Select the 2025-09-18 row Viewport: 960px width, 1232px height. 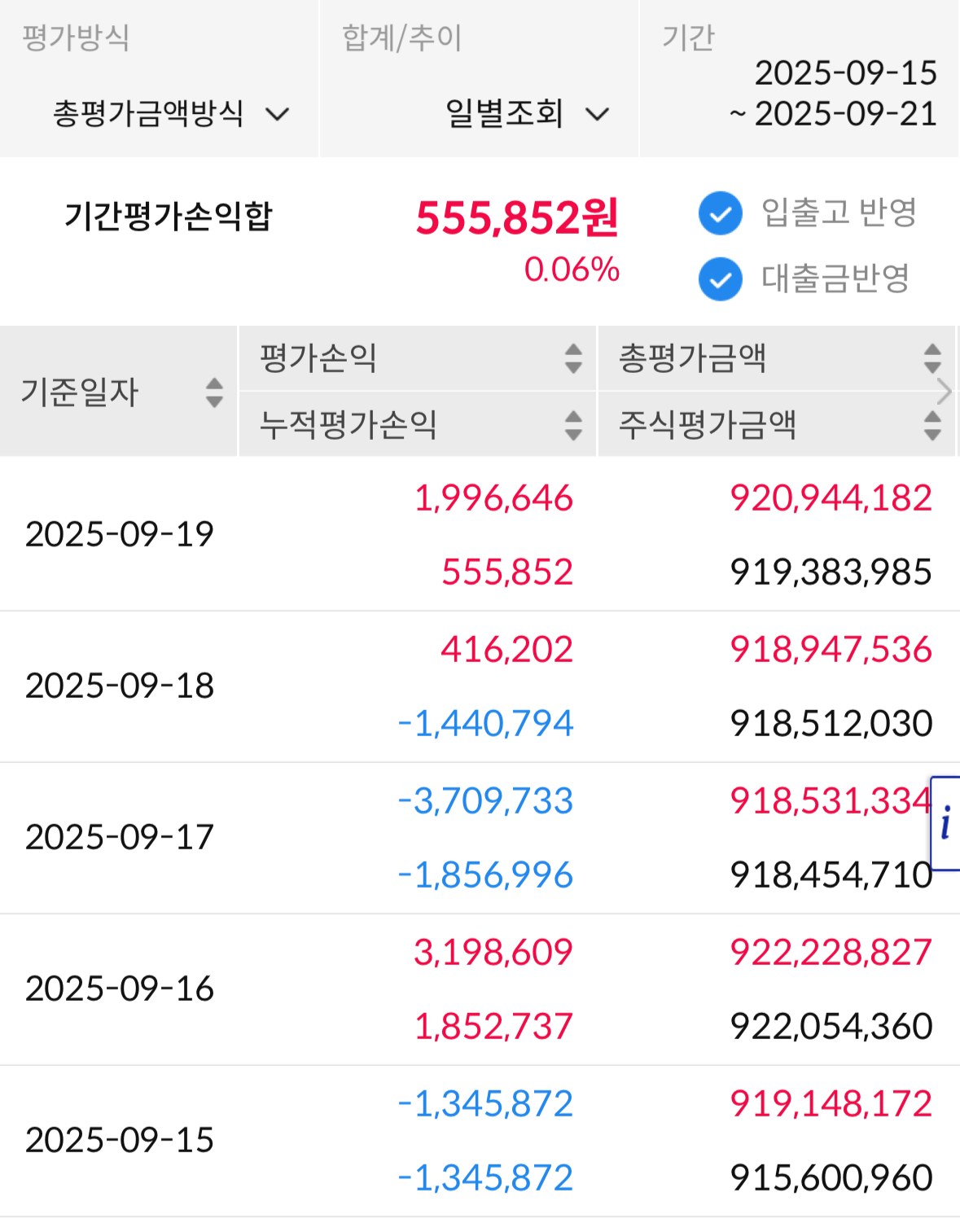[x=480, y=686]
